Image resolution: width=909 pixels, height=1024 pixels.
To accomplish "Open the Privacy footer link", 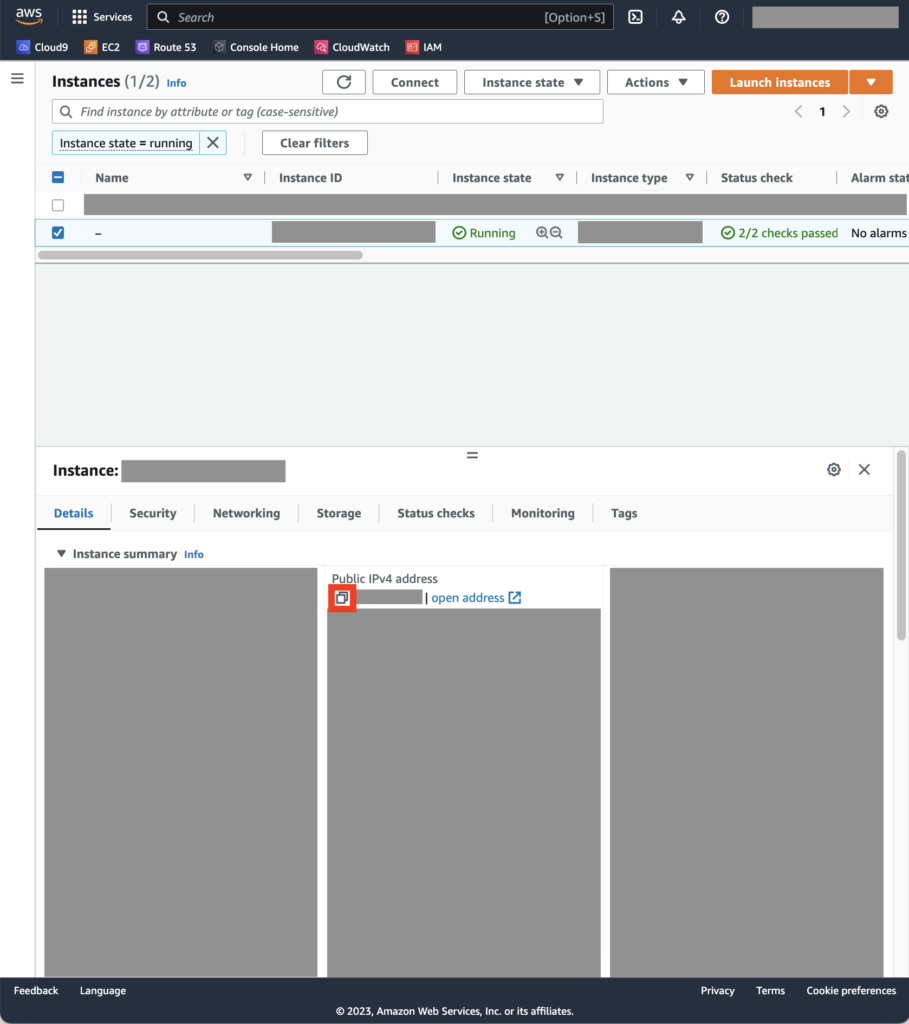I will coord(718,991).
